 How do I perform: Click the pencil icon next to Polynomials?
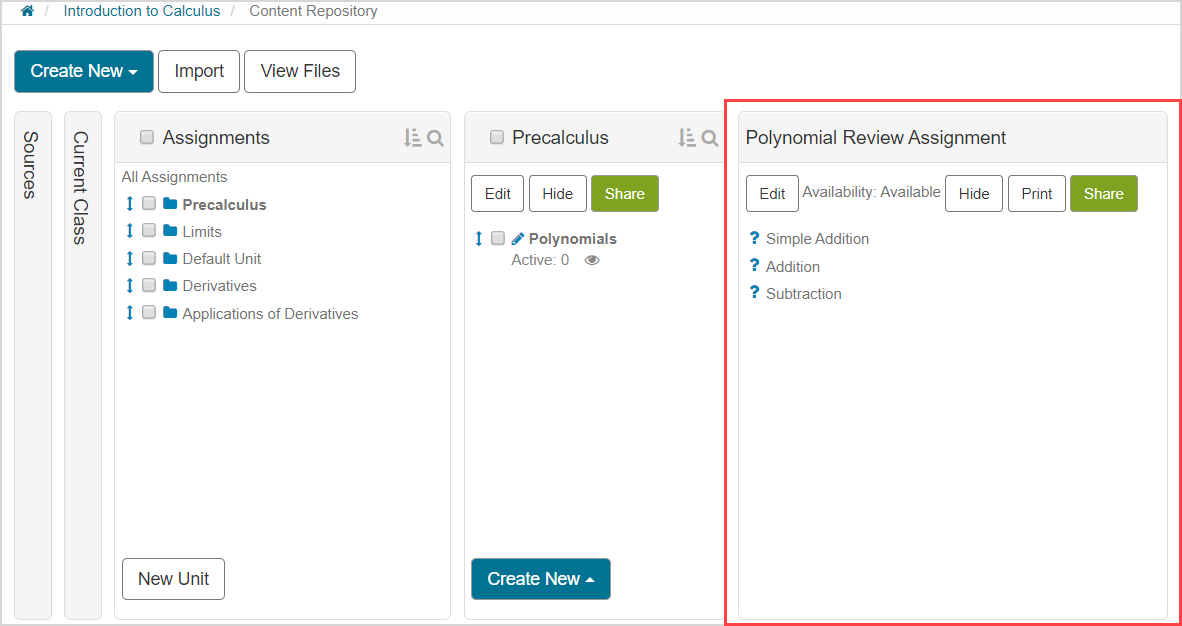(x=517, y=239)
